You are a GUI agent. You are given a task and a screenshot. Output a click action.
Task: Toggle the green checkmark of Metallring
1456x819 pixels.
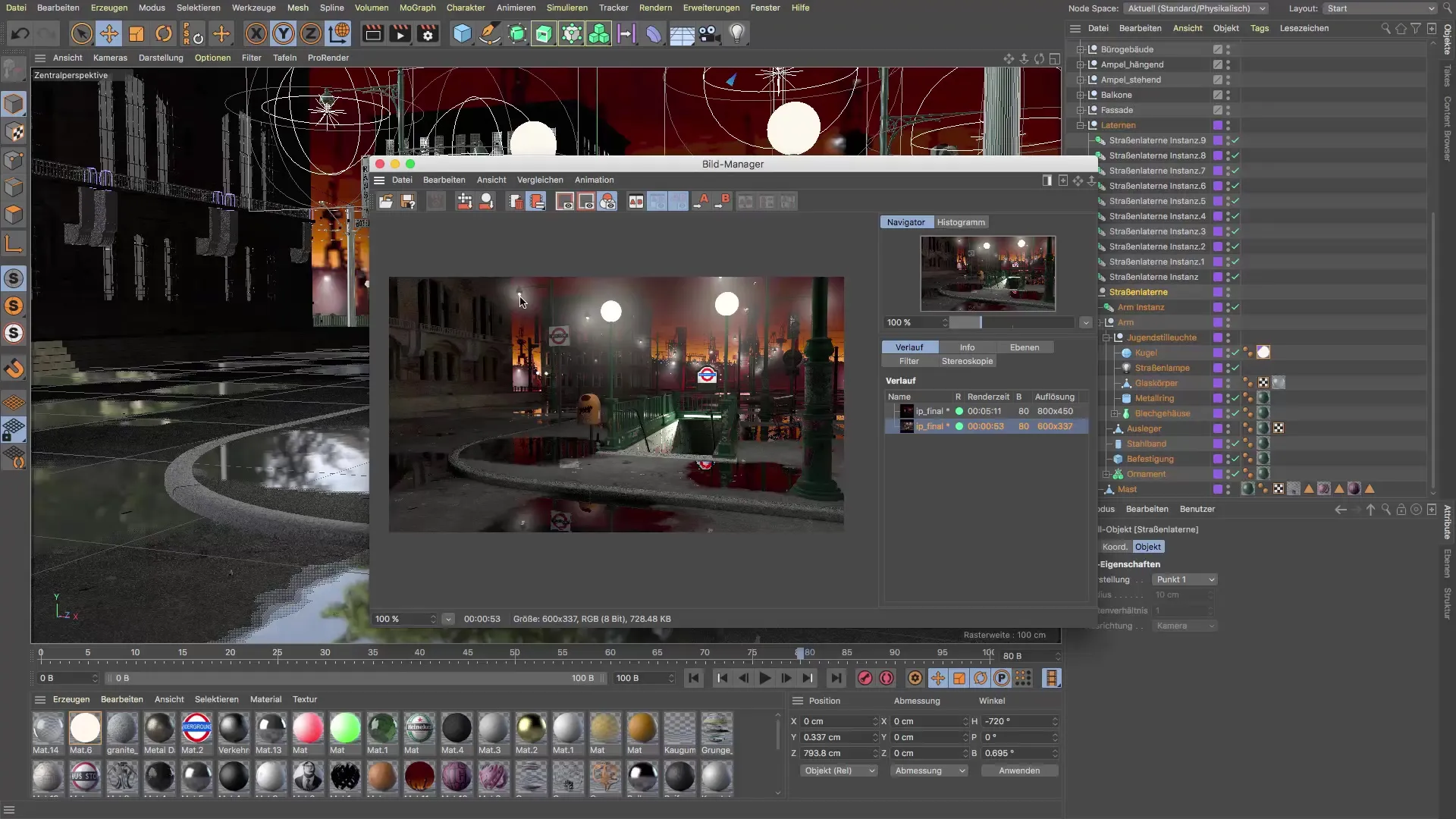(1235, 398)
